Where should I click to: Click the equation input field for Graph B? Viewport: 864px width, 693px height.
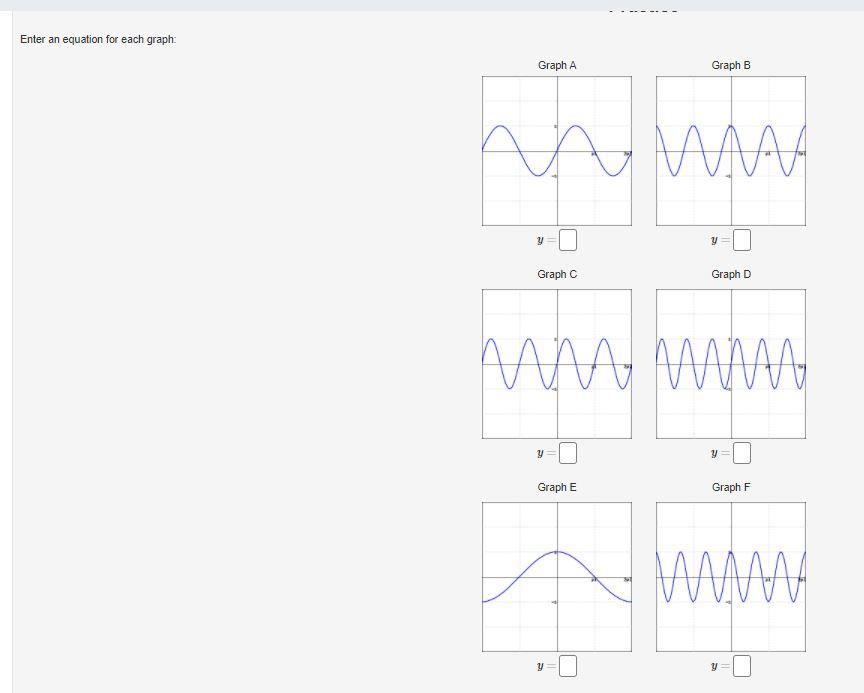tap(742, 240)
